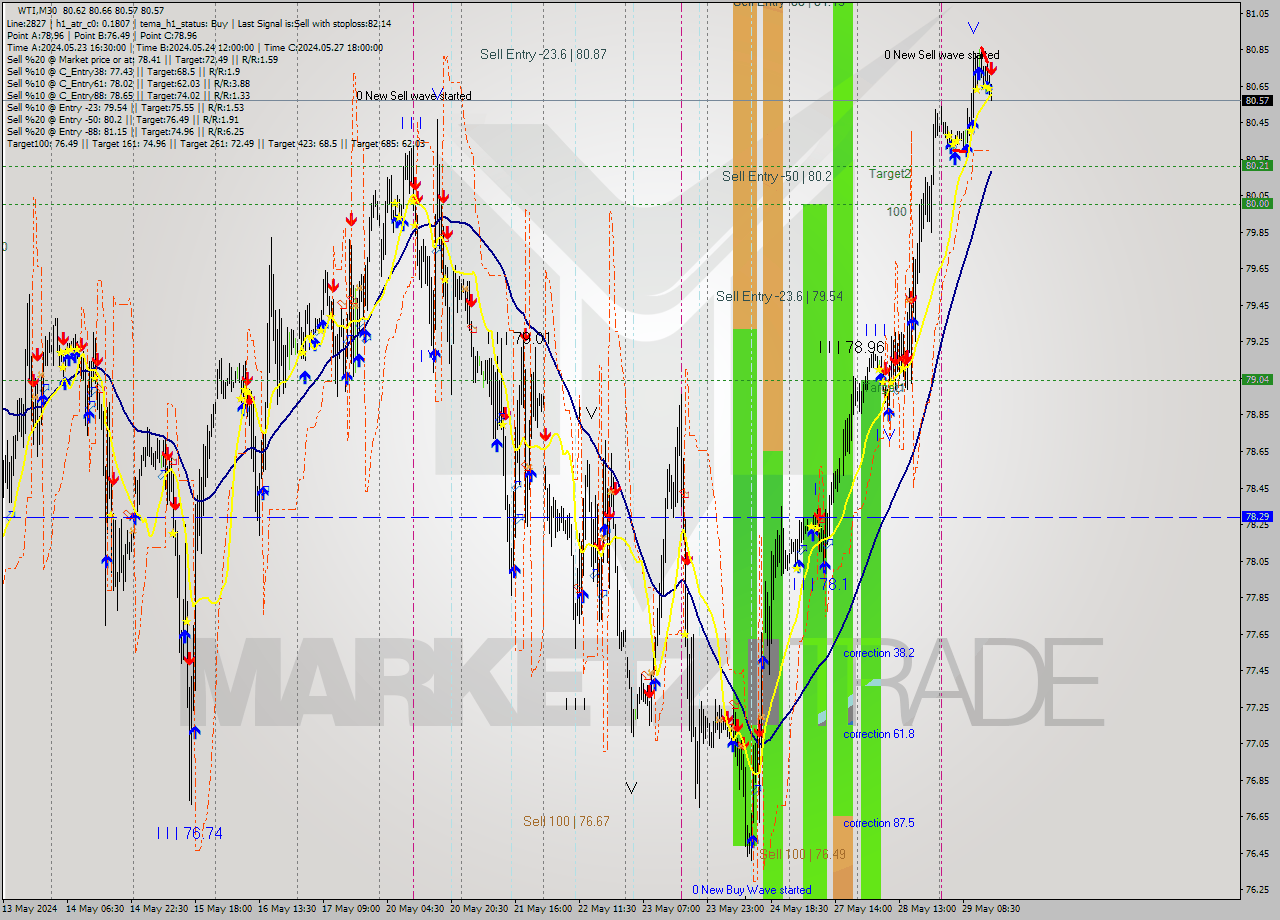The width and height of the screenshot is (1280, 920).
Task: Click '0 New Buy Wave started' label
Action: [752, 890]
